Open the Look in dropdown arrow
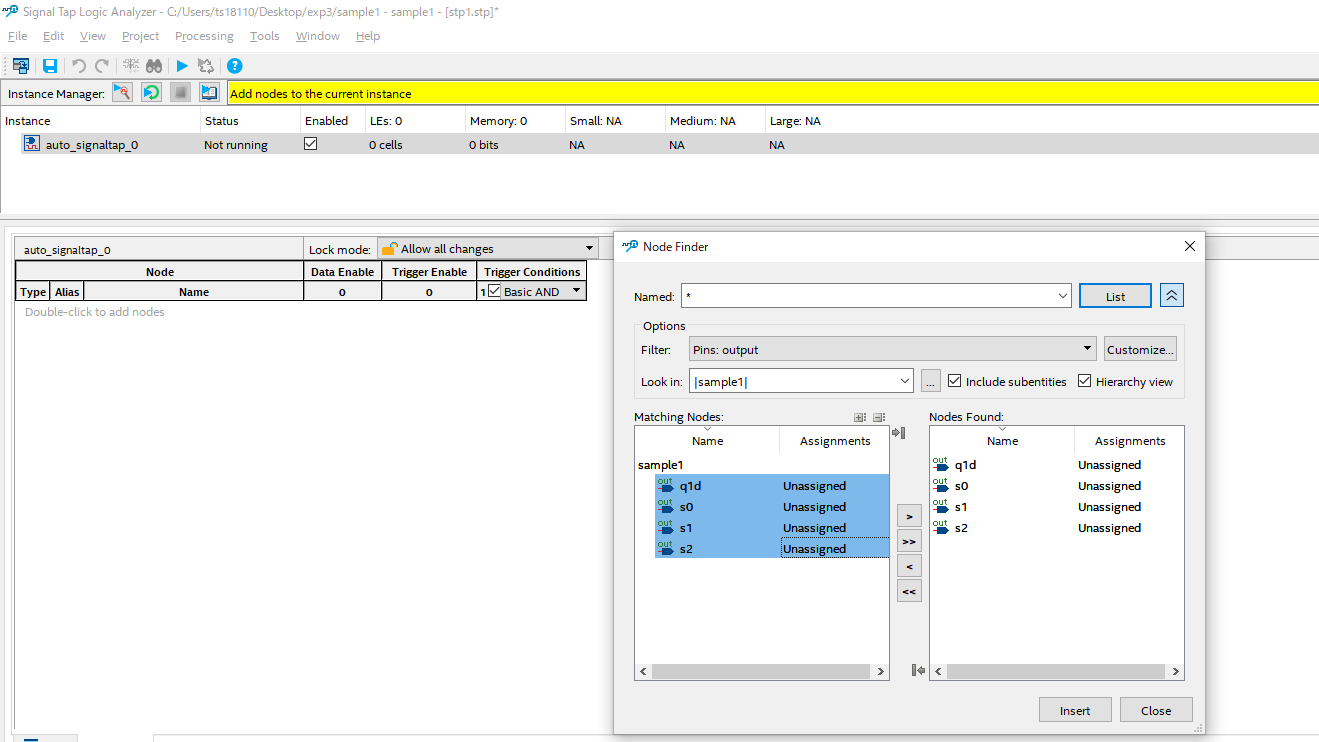This screenshot has height=742, width=1319. (905, 381)
